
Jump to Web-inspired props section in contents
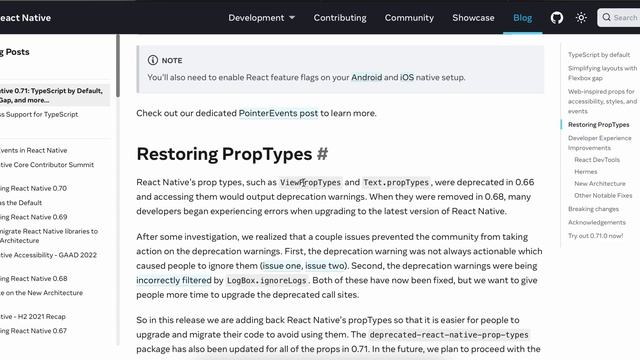click(x=602, y=101)
